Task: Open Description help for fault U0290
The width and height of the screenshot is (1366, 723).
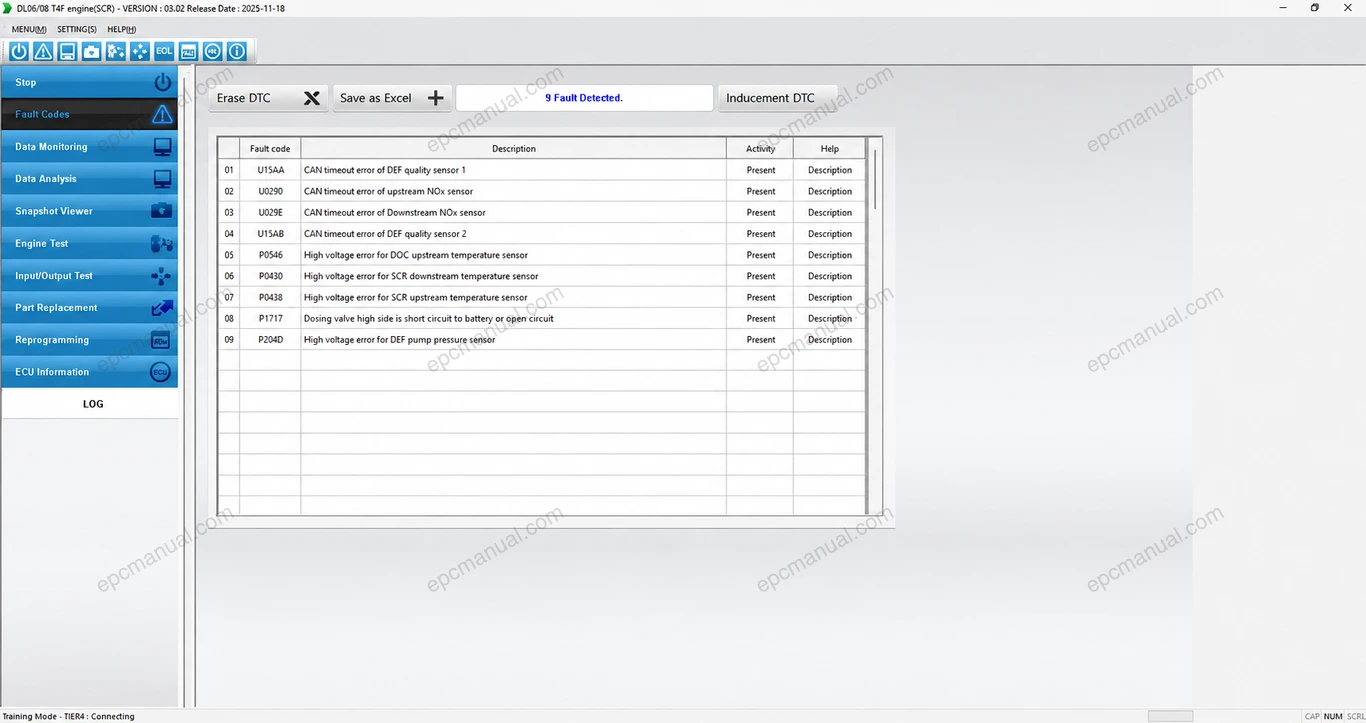Action: pos(830,191)
